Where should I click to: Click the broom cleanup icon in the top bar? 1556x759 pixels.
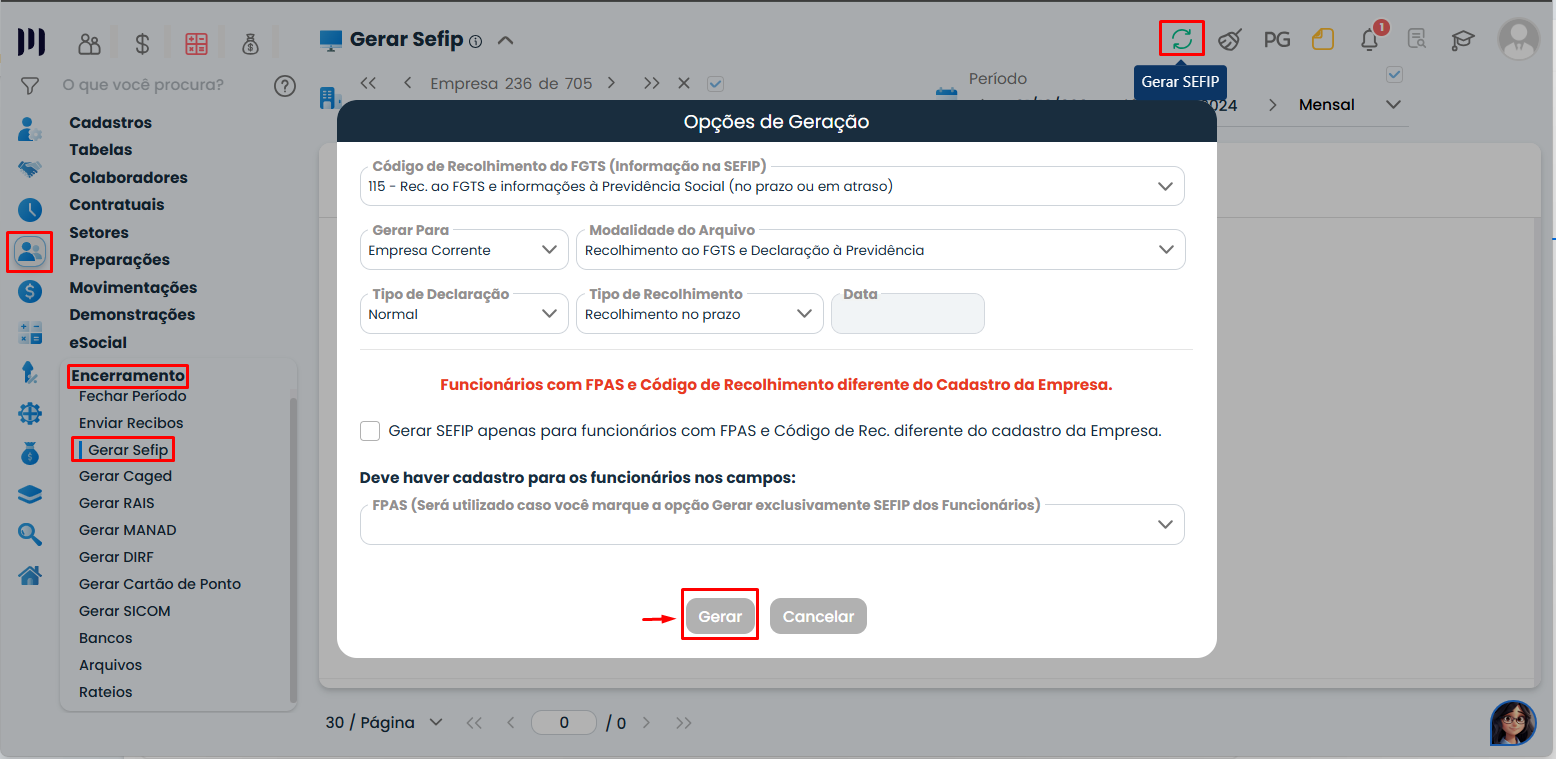(1230, 40)
